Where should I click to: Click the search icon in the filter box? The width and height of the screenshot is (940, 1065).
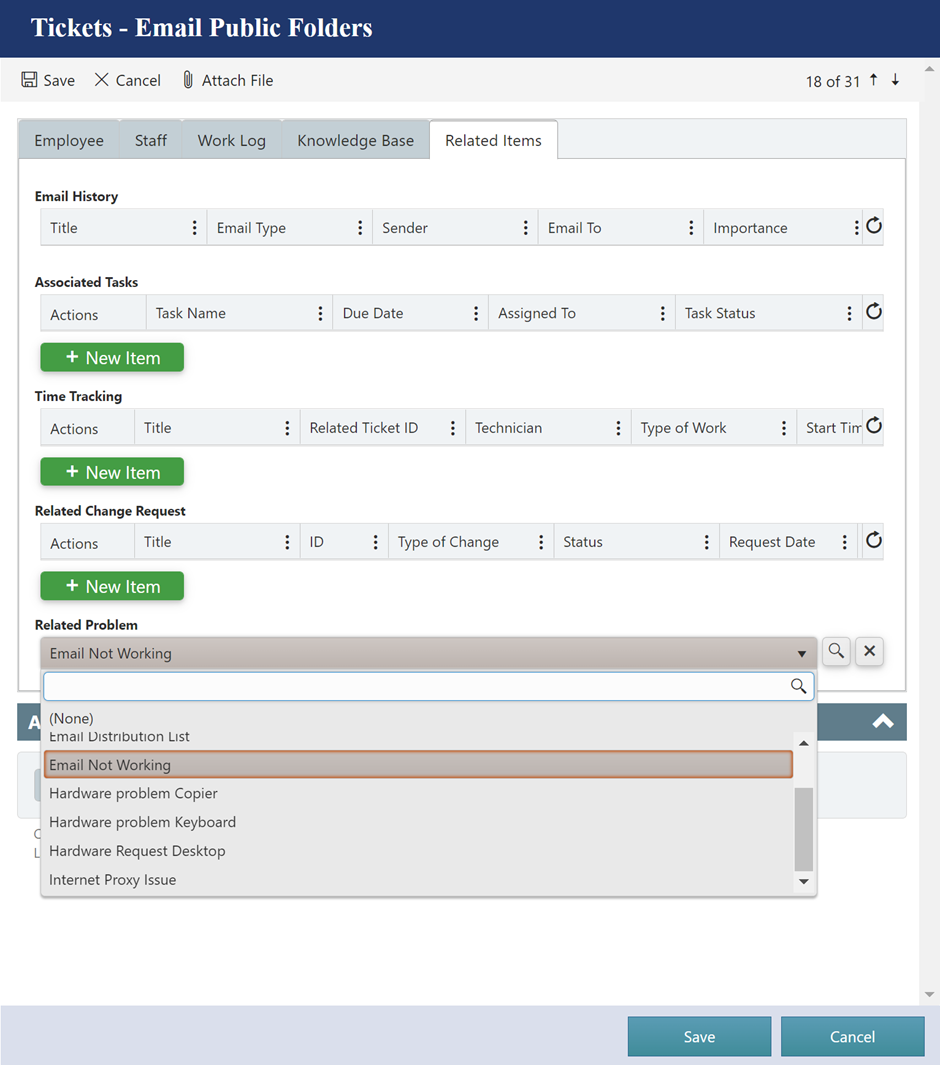(798, 686)
